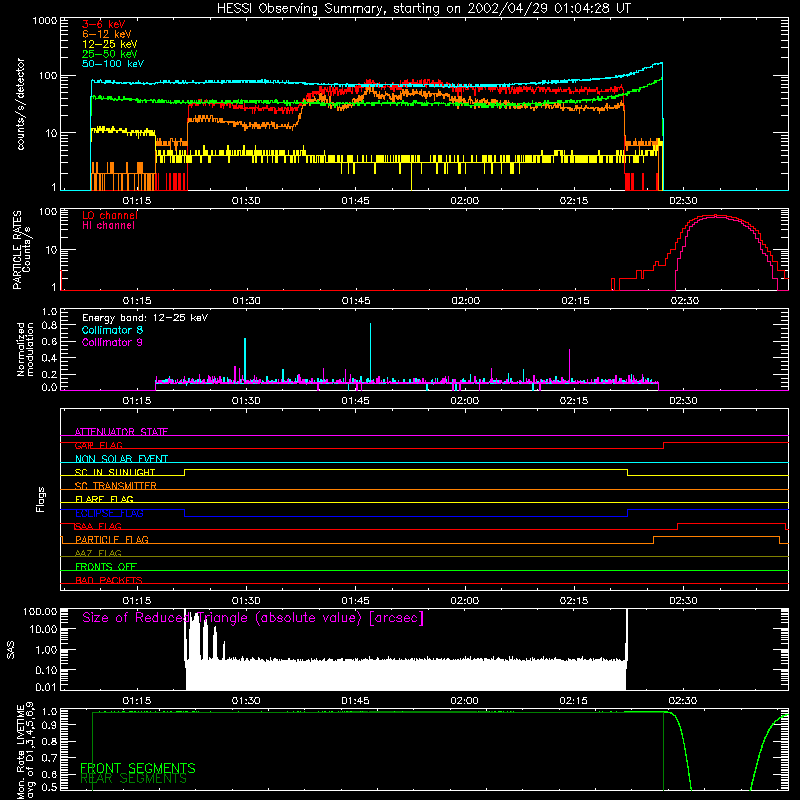Click the SAS axis label
The image size is (800, 800).
[10, 650]
